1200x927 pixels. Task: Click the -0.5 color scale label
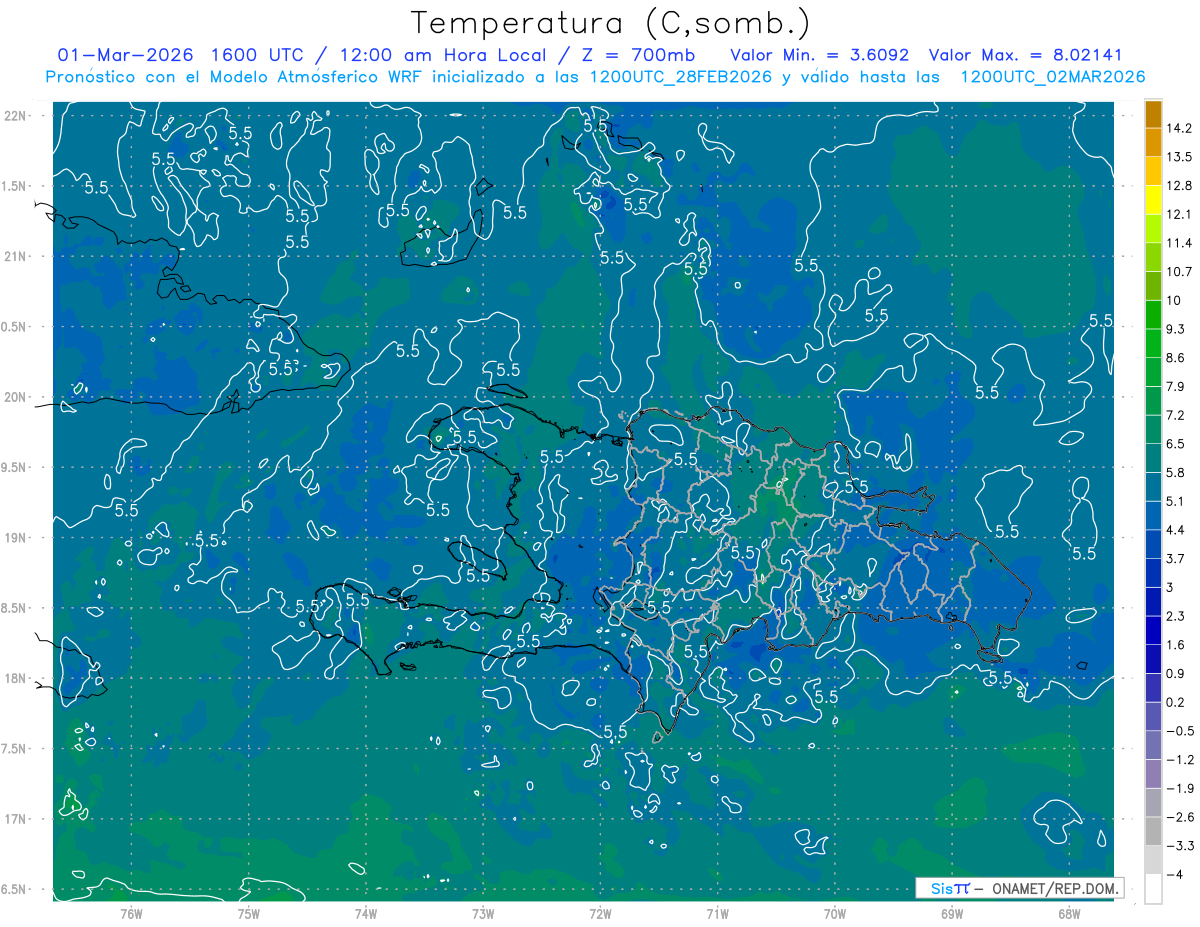tap(1179, 731)
